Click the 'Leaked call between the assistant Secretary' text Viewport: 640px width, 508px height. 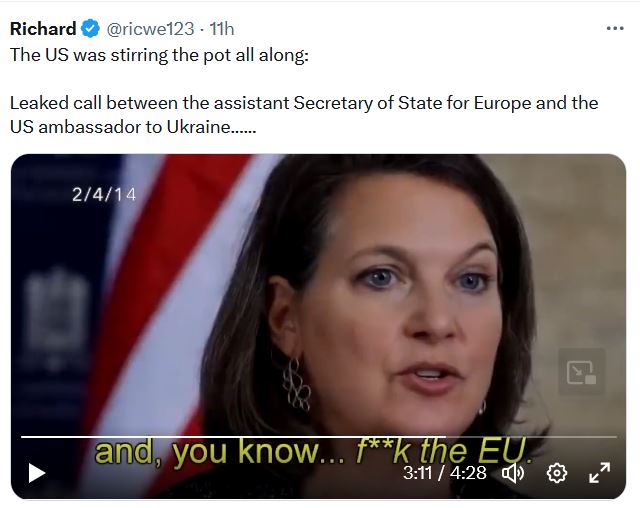(191, 103)
